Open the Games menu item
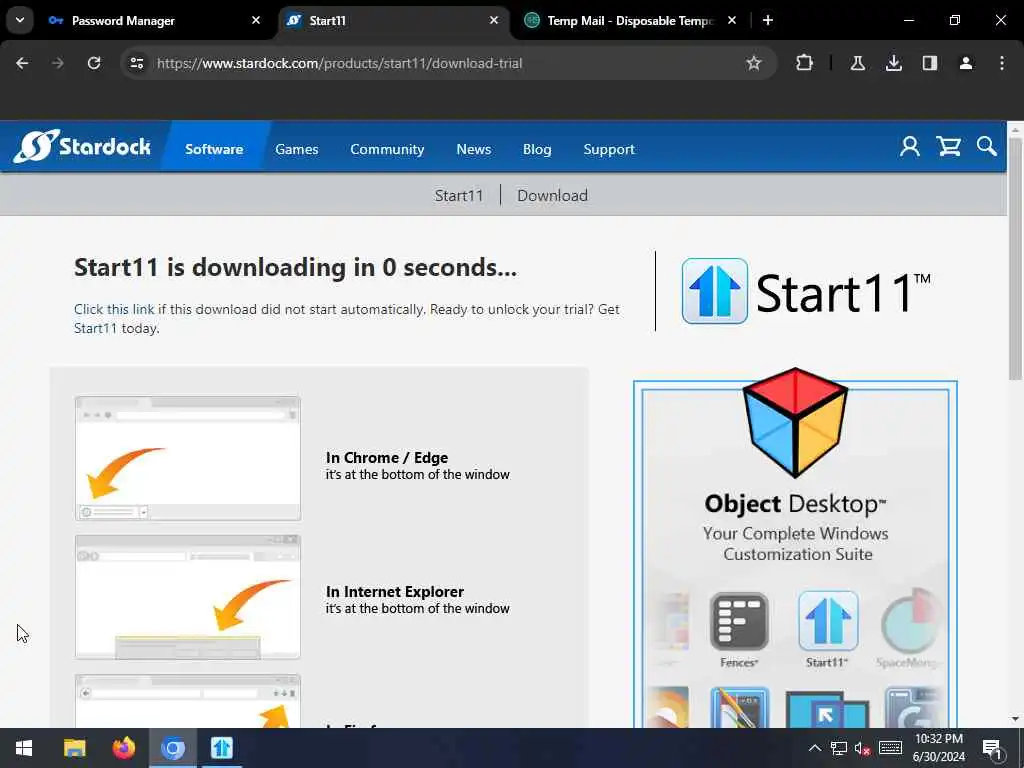This screenshot has width=1024, height=768. 296,149
